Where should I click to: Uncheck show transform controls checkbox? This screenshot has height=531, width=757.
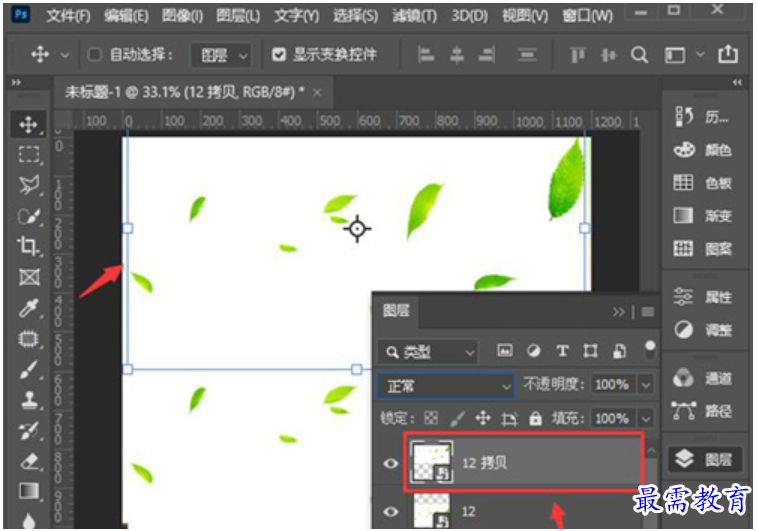279,55
